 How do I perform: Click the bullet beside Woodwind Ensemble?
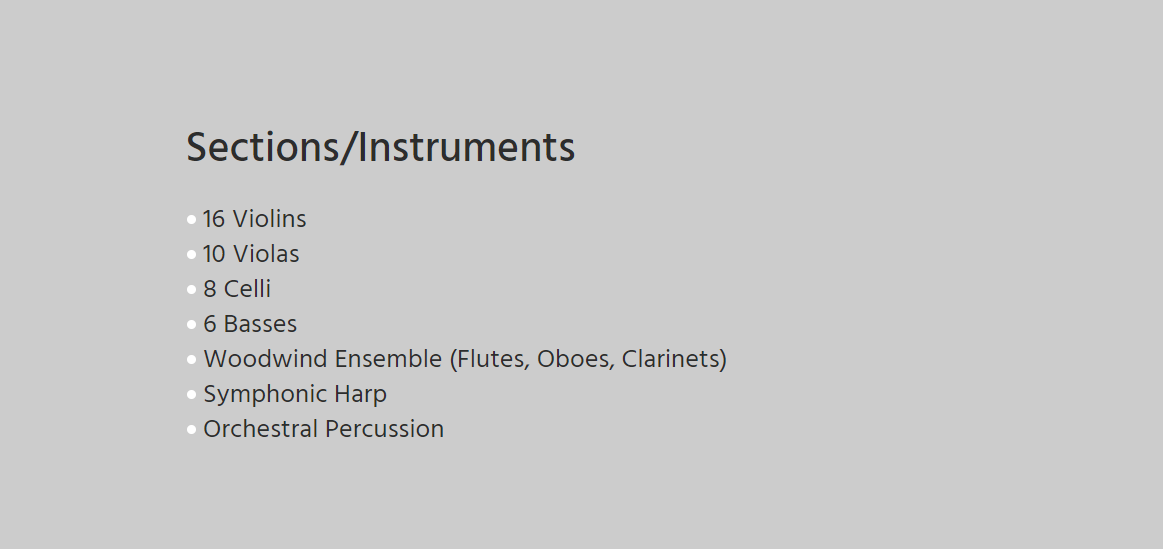click(x=191, y=359)
